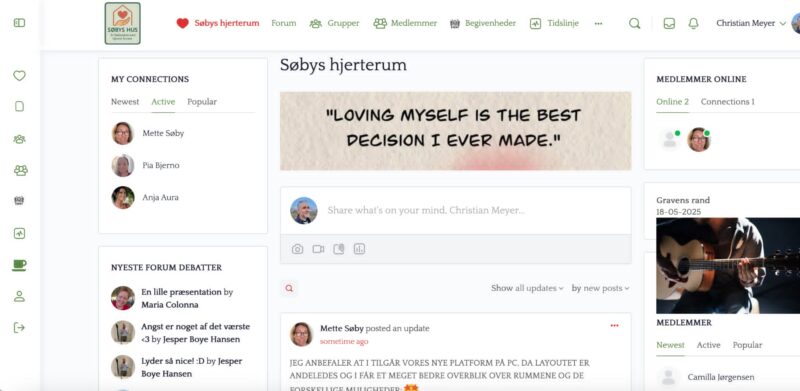Open the inbox messages icon in top bar
This screenshot has height=391, width=800.
(x=669, y=23)
